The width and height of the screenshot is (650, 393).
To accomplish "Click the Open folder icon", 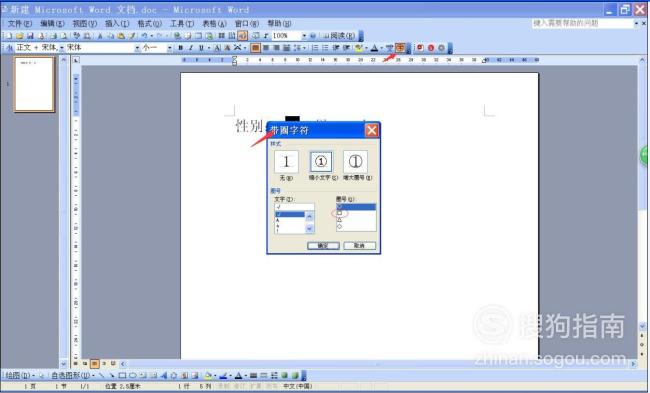I will [x=19, y=36].
